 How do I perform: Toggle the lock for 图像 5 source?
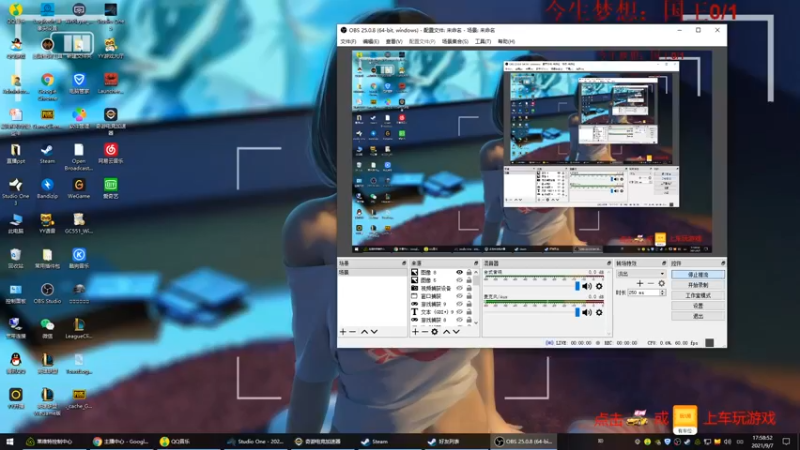469,280
